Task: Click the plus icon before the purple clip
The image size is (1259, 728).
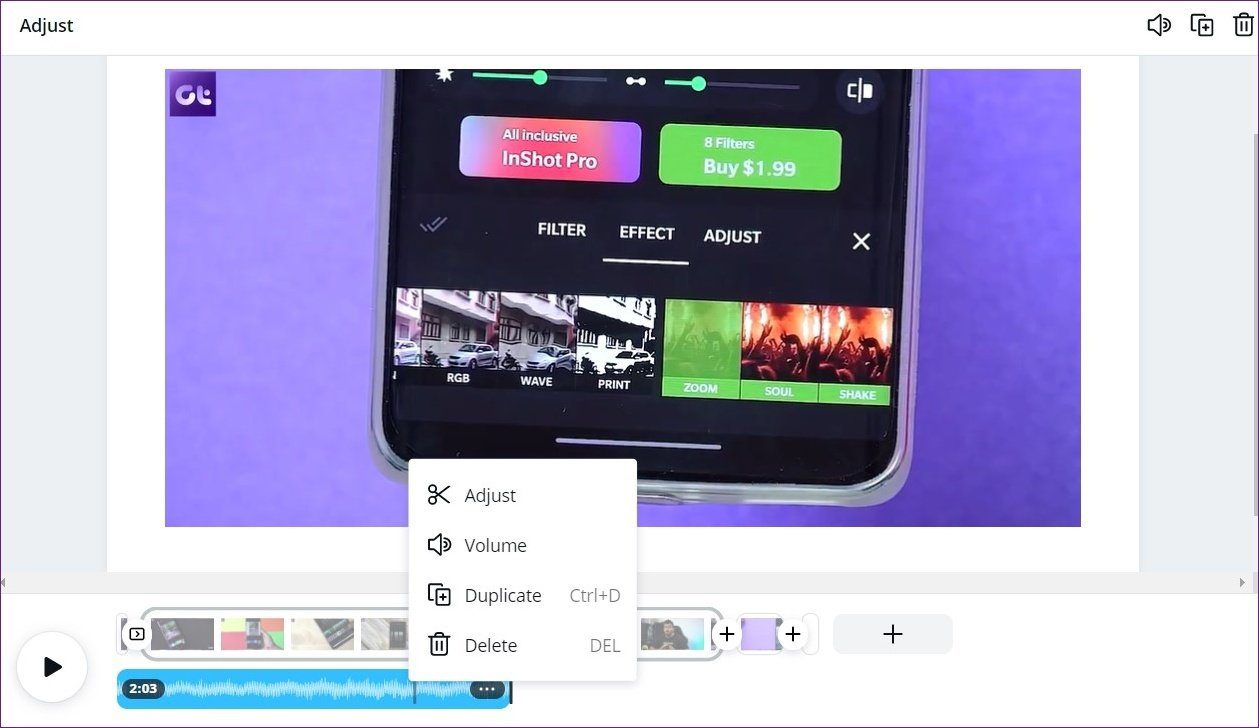Action: (x=727, y=634)
